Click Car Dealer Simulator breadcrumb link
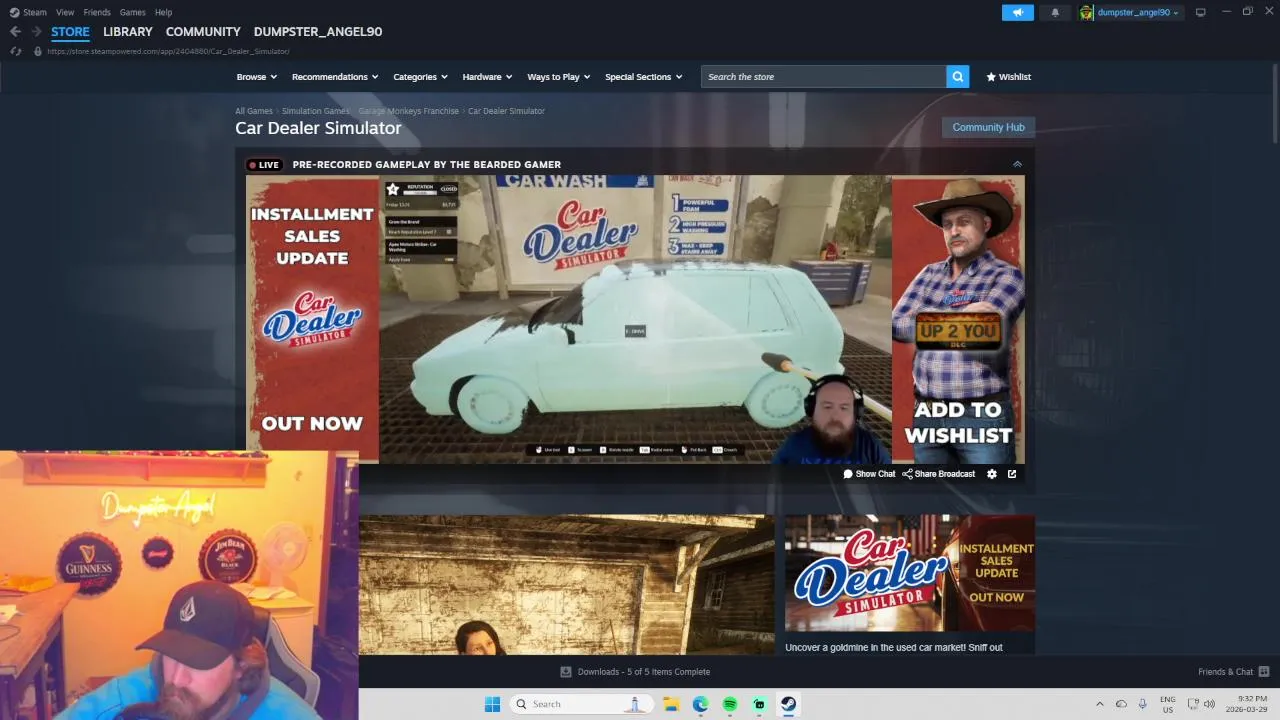The width and height of the screenshot is (1280, 720). point(506,111)
